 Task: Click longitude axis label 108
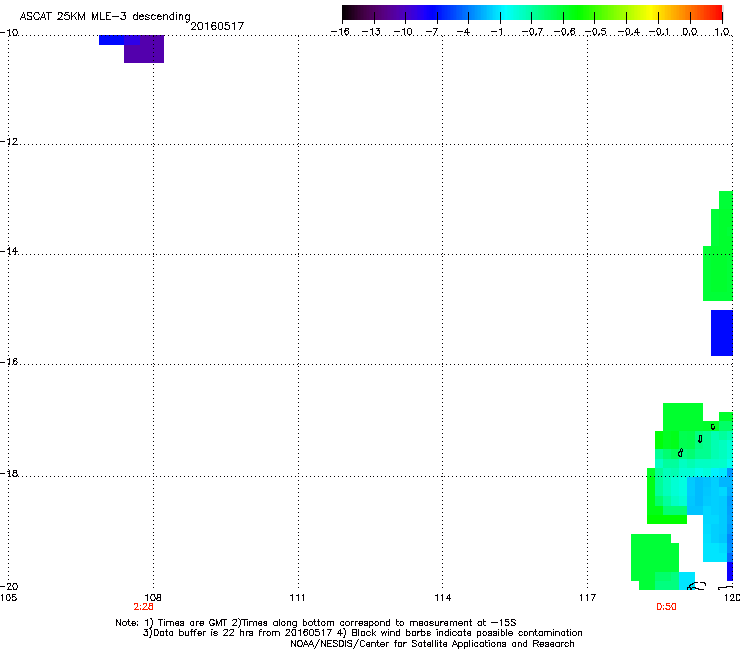(x=152, y=598)
